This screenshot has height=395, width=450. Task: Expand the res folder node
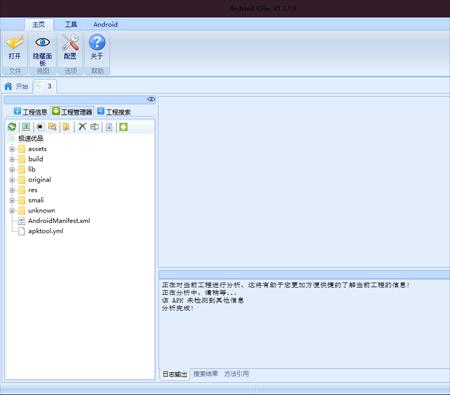[12, 190]
